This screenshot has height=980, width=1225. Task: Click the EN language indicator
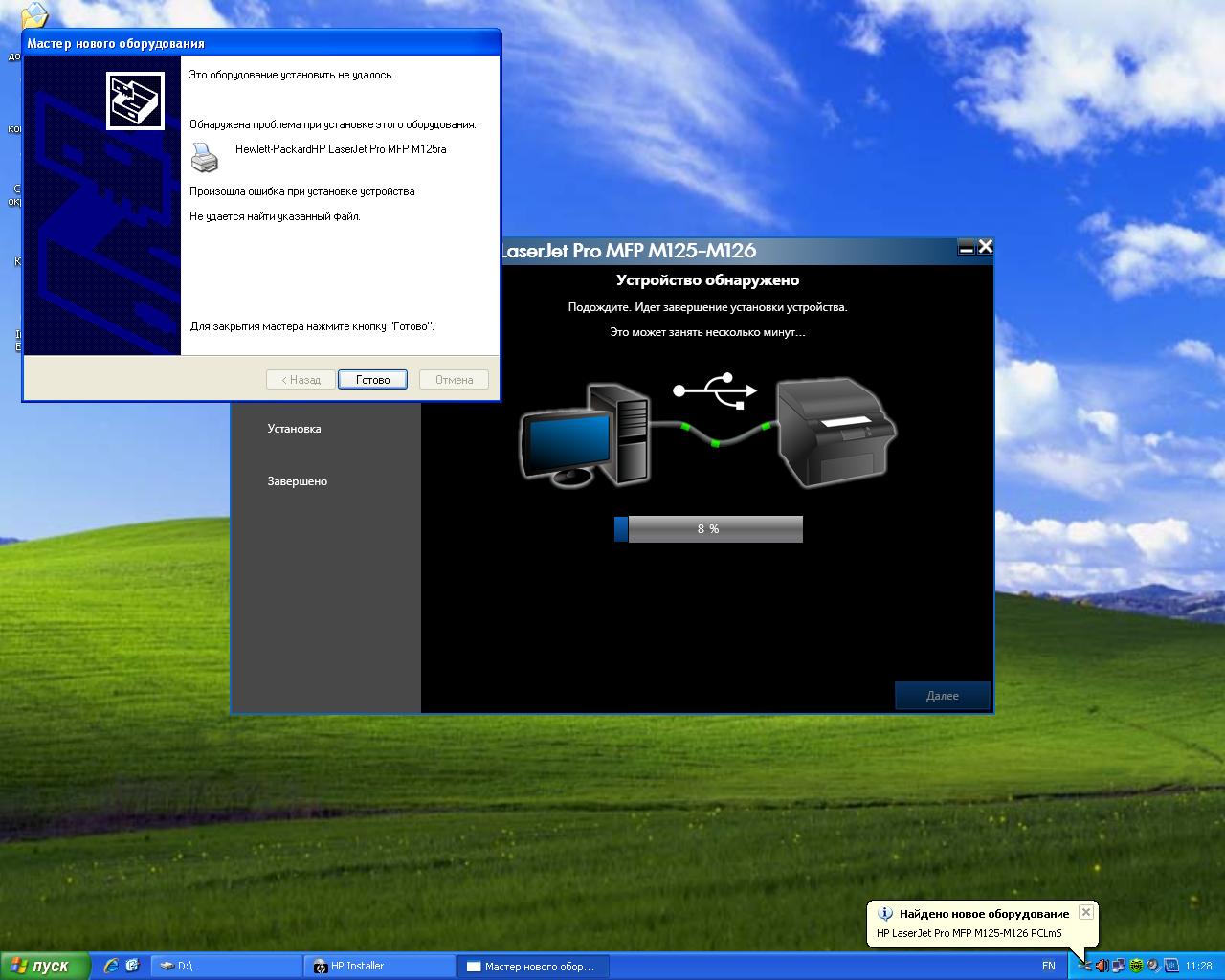(1049, 967)
